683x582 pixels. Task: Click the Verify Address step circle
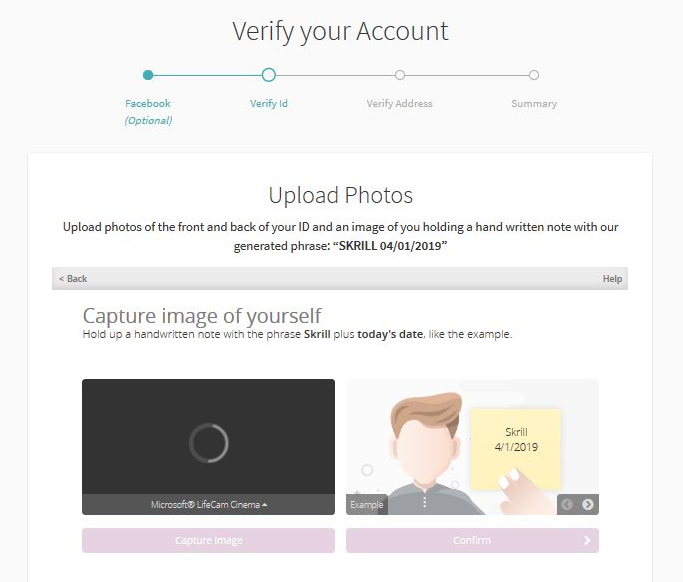tap(400, 75)
